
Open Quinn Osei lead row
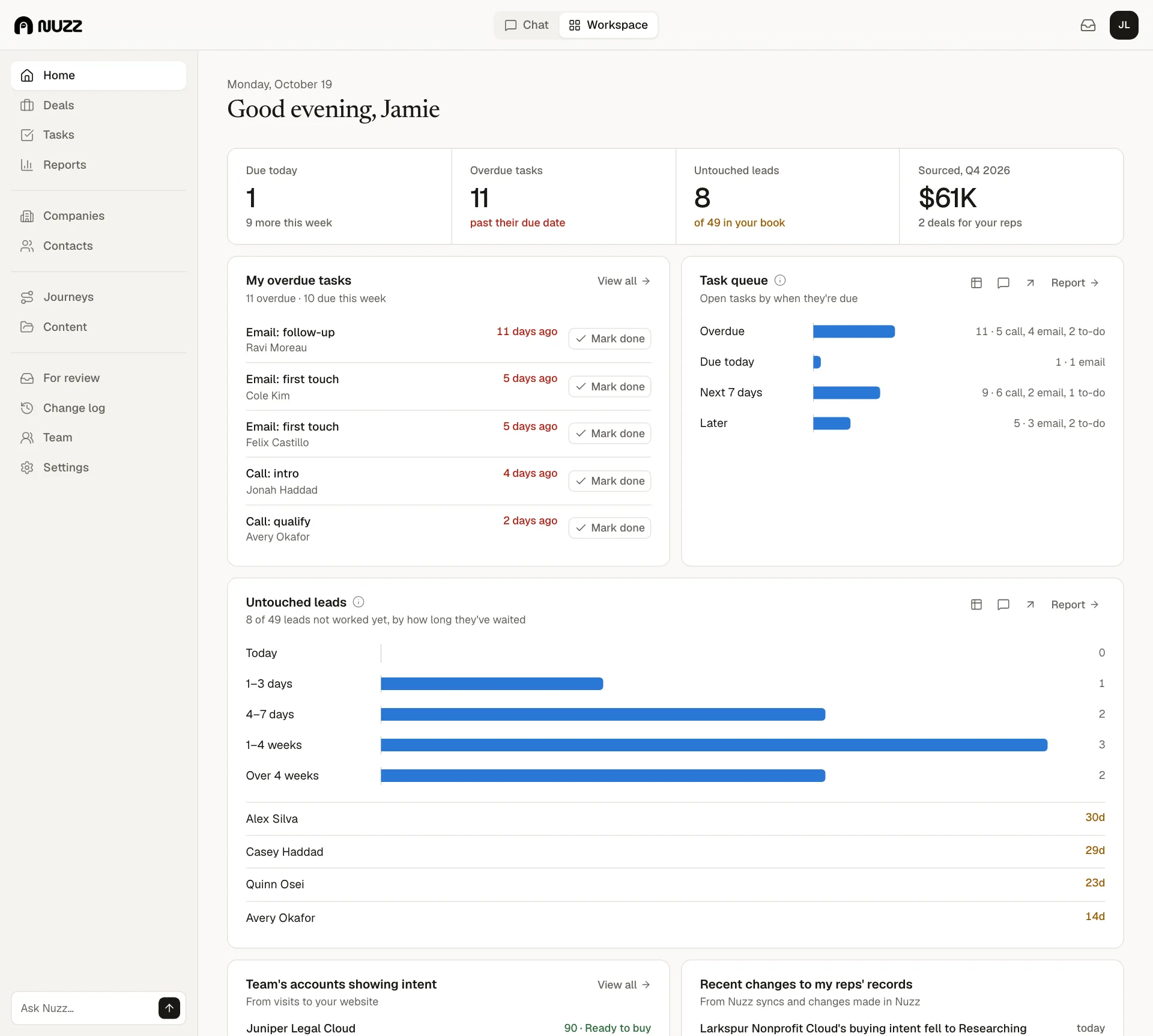(675, 885)
